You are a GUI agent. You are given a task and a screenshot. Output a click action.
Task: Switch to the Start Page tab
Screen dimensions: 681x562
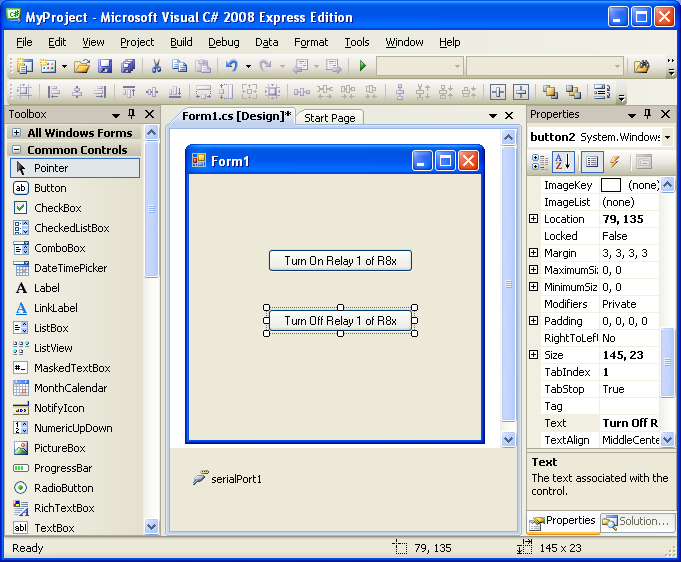[330, 118]
